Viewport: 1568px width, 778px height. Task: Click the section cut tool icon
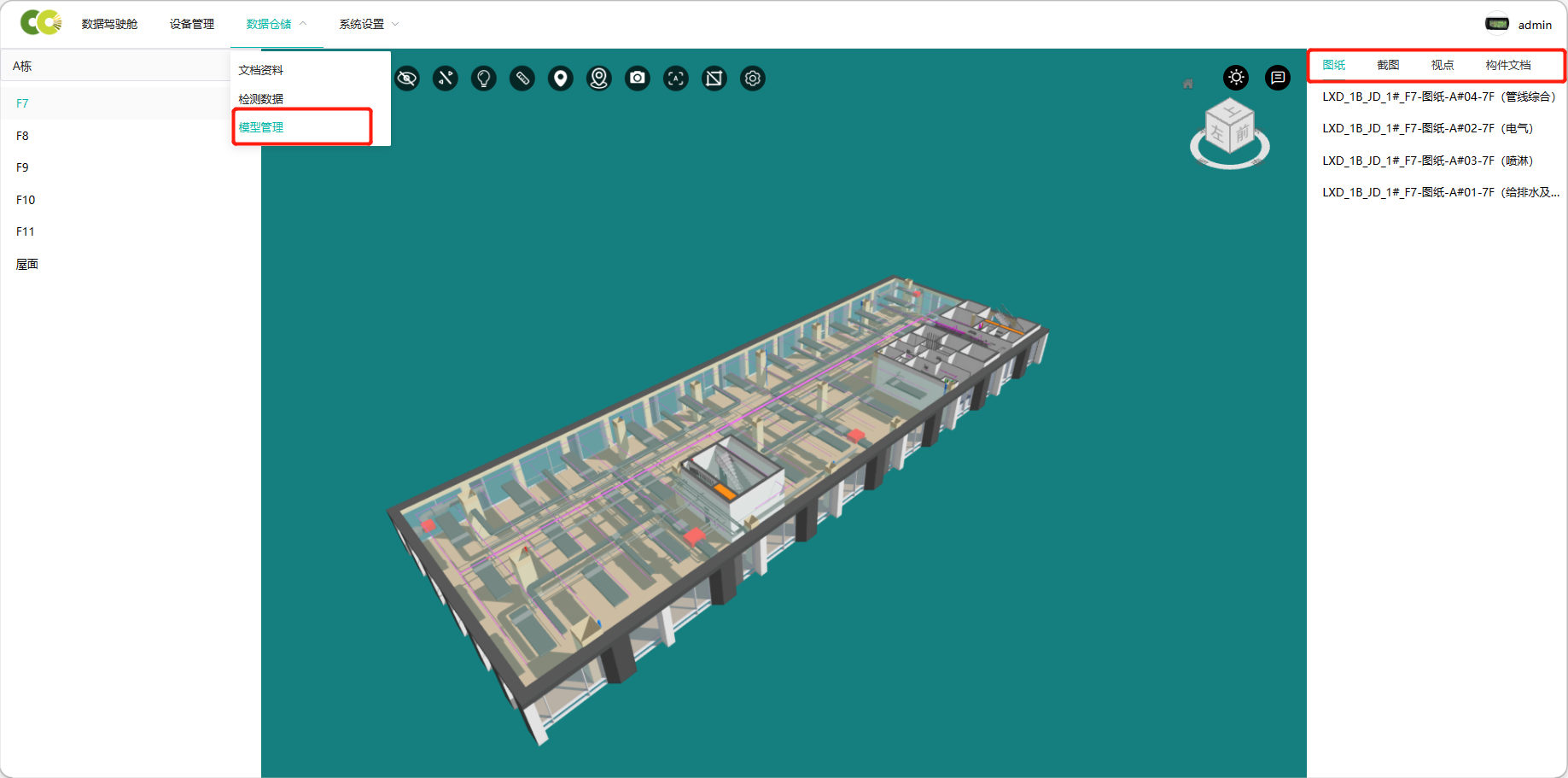click(446, 79)
